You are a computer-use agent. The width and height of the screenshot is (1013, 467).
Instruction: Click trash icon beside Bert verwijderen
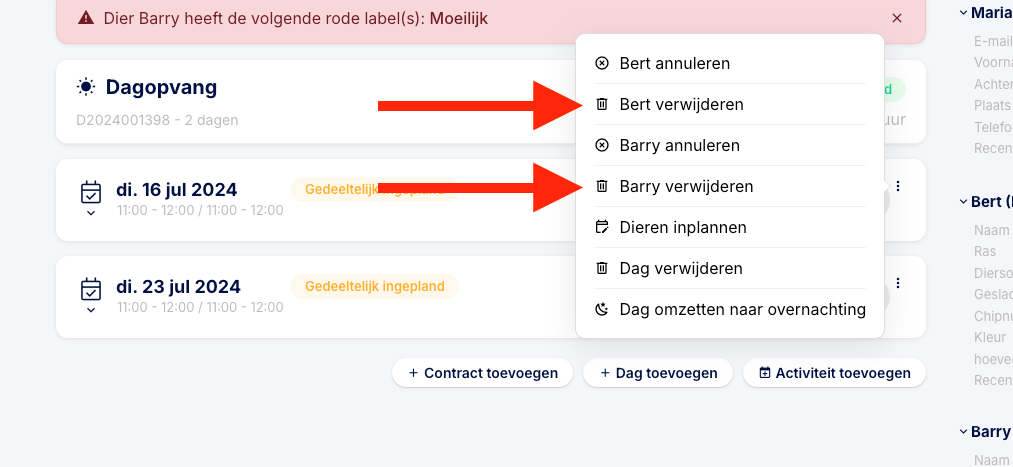pos(602,104)
